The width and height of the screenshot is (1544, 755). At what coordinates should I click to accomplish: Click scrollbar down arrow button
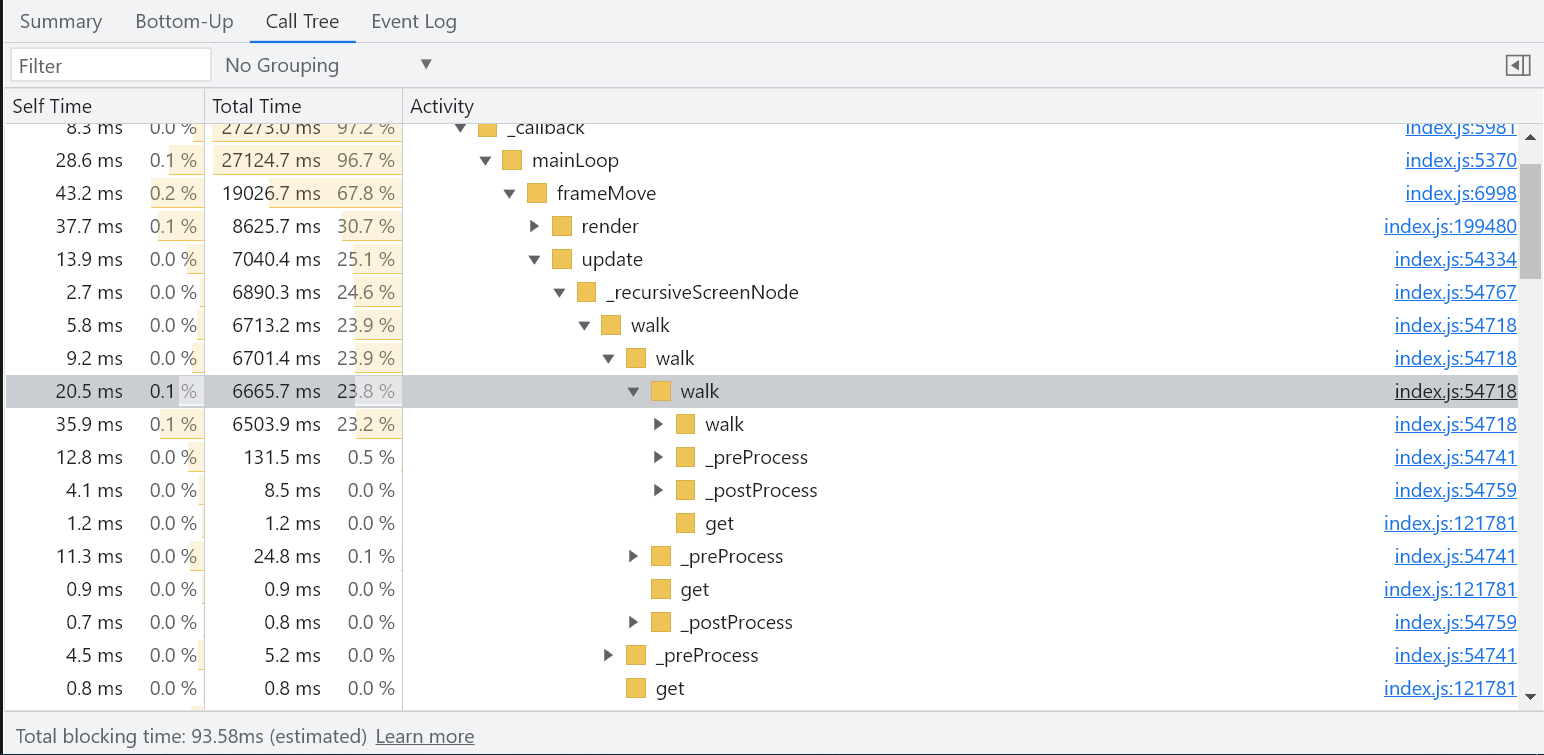1530,694
